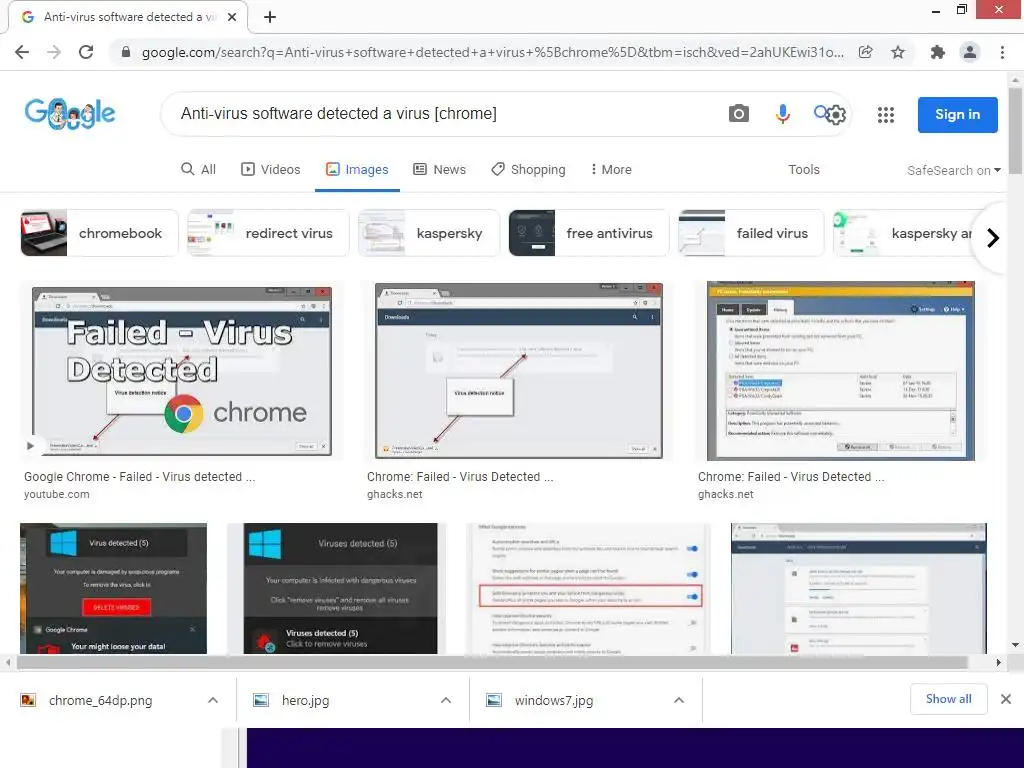Expand options for hero.jpg download

(446, 701)
